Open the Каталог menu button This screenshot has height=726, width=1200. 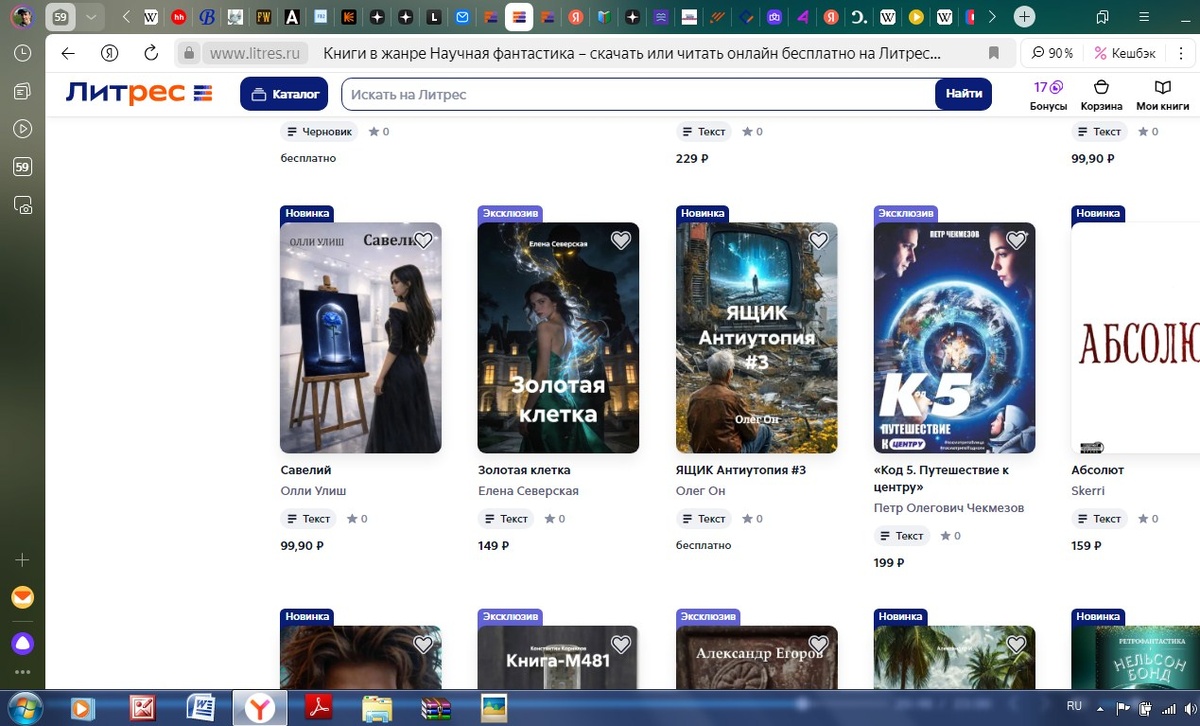tap(285, 94)
